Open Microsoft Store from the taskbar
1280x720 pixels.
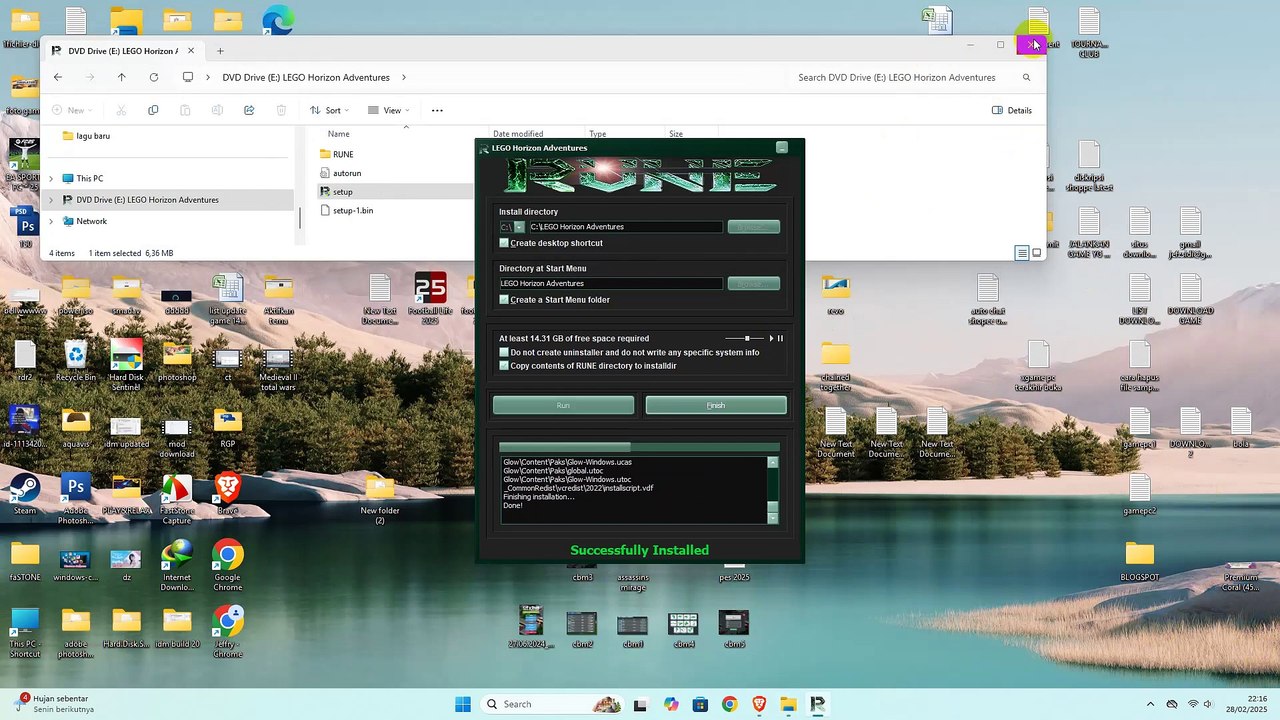(700, 704)
